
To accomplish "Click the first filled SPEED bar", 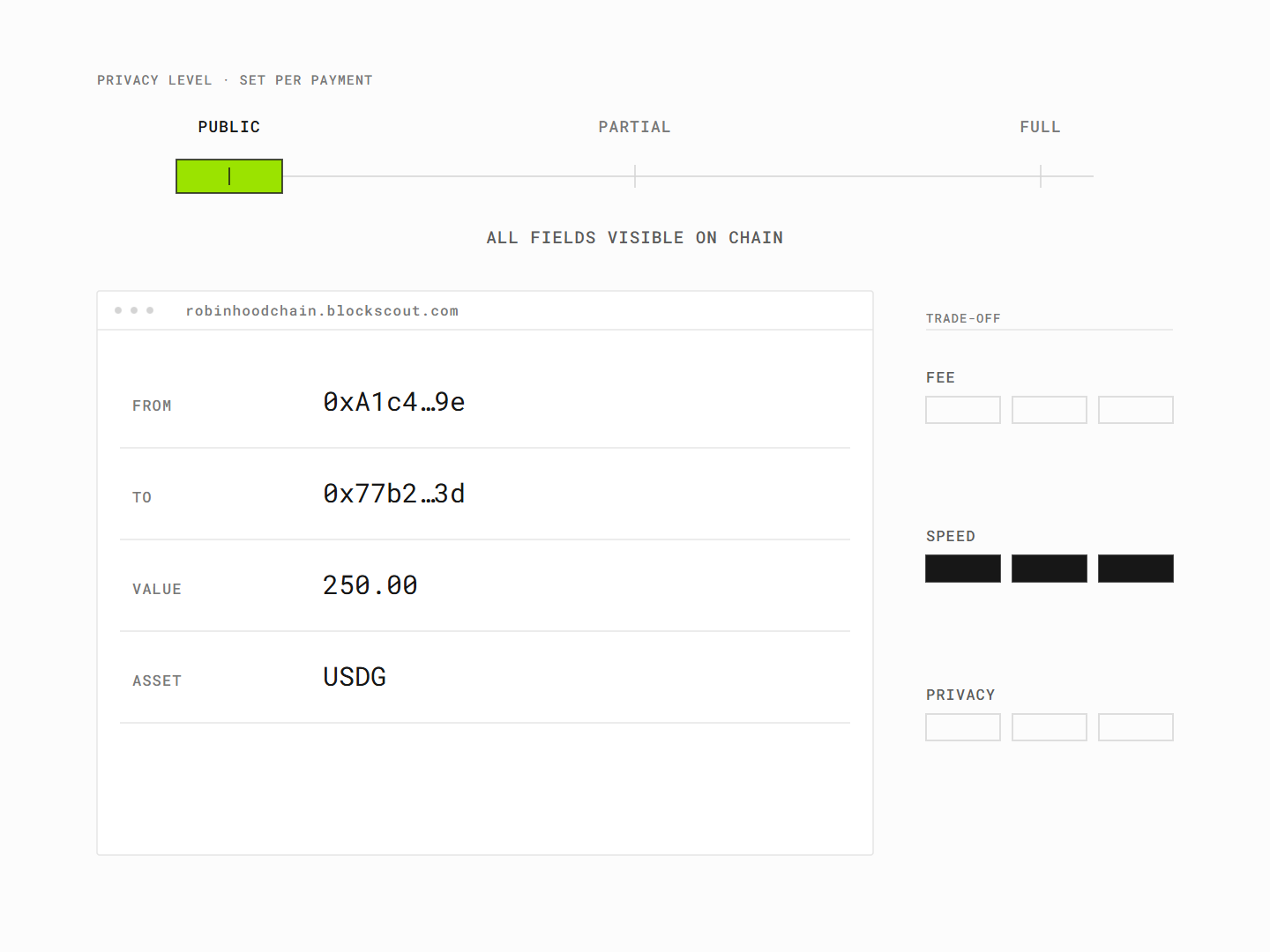I will click(963, 569).
